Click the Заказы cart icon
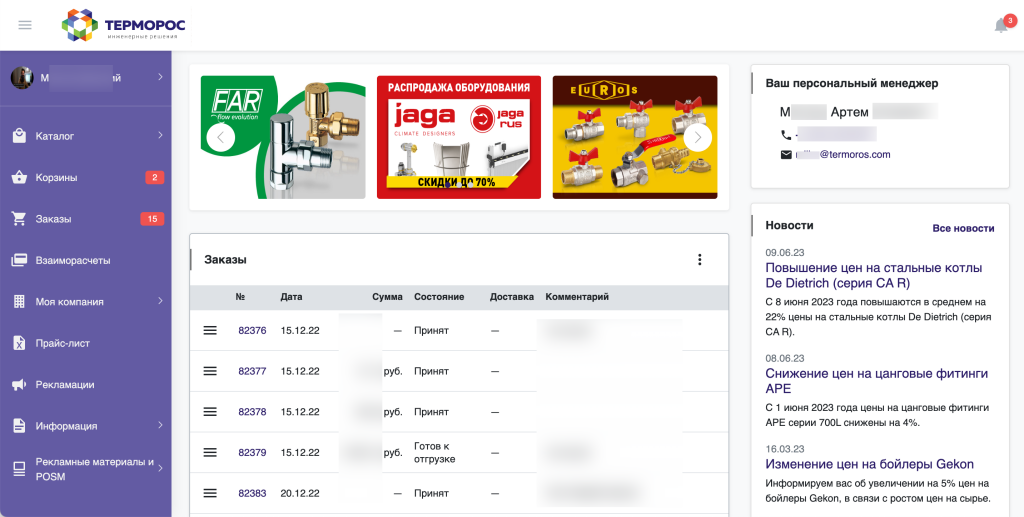1024x517 pixels. tap(19, 219)
